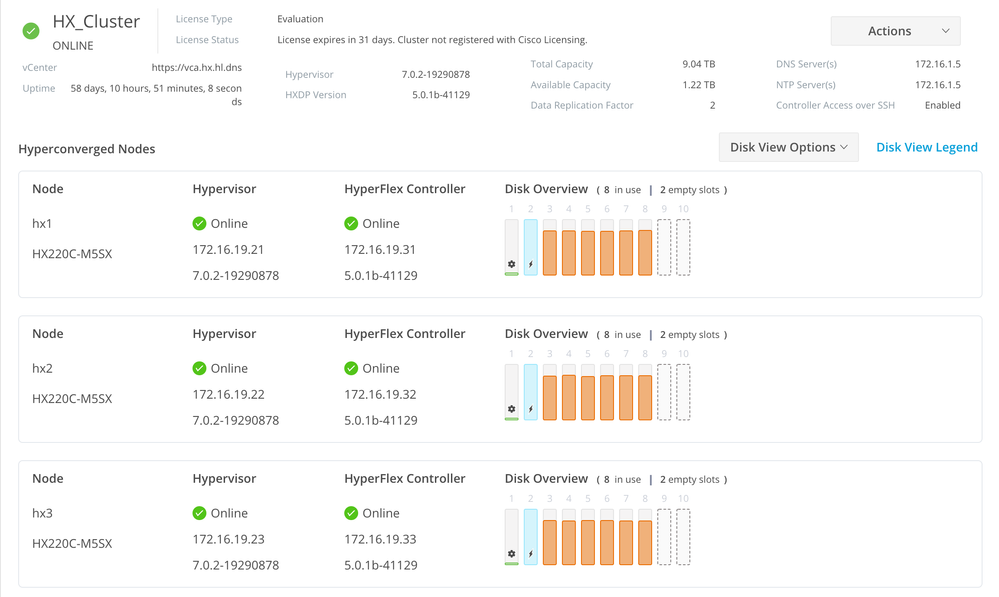Click the license expires in 31 days message
The image size is (999, 597).
[x=432, y=40]
